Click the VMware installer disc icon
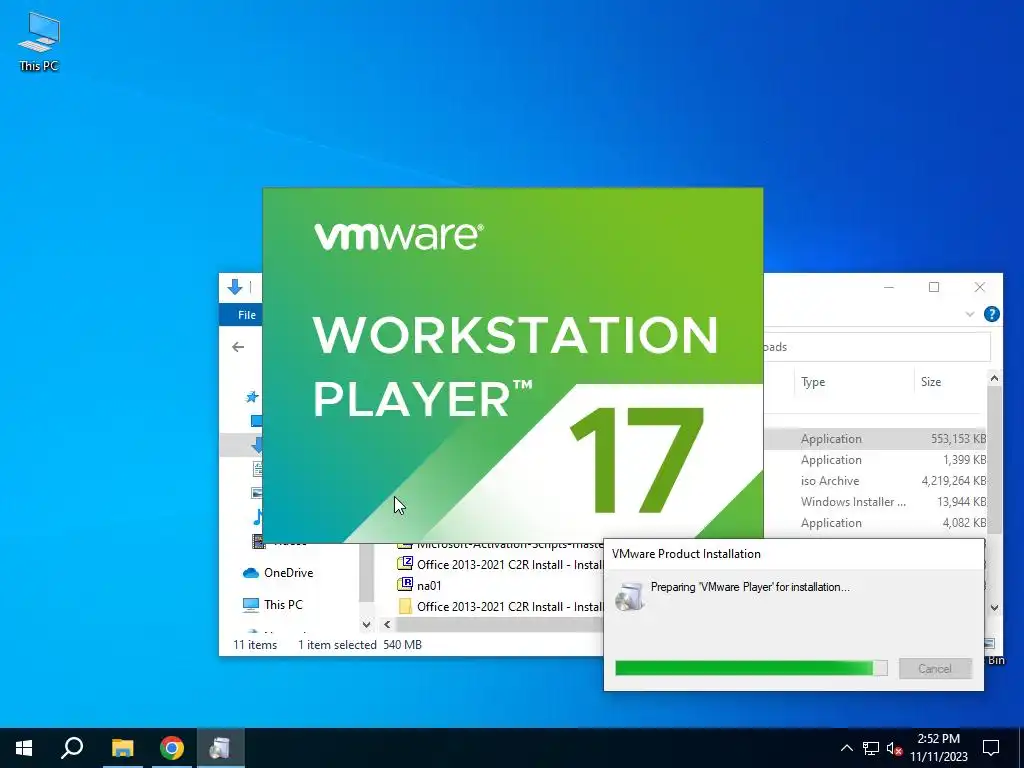Viewport: 1024px width, 768px height. [630, 596]
